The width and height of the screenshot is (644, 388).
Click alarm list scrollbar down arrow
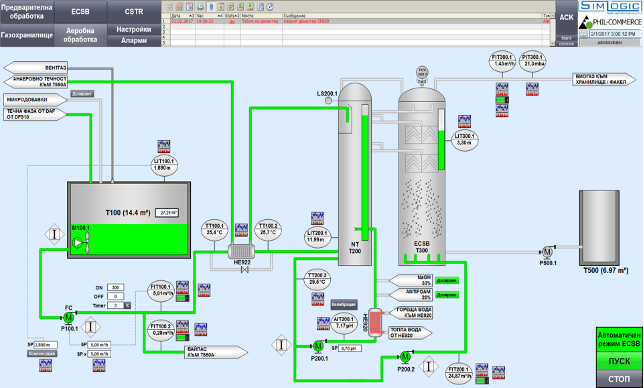point(552,43)
